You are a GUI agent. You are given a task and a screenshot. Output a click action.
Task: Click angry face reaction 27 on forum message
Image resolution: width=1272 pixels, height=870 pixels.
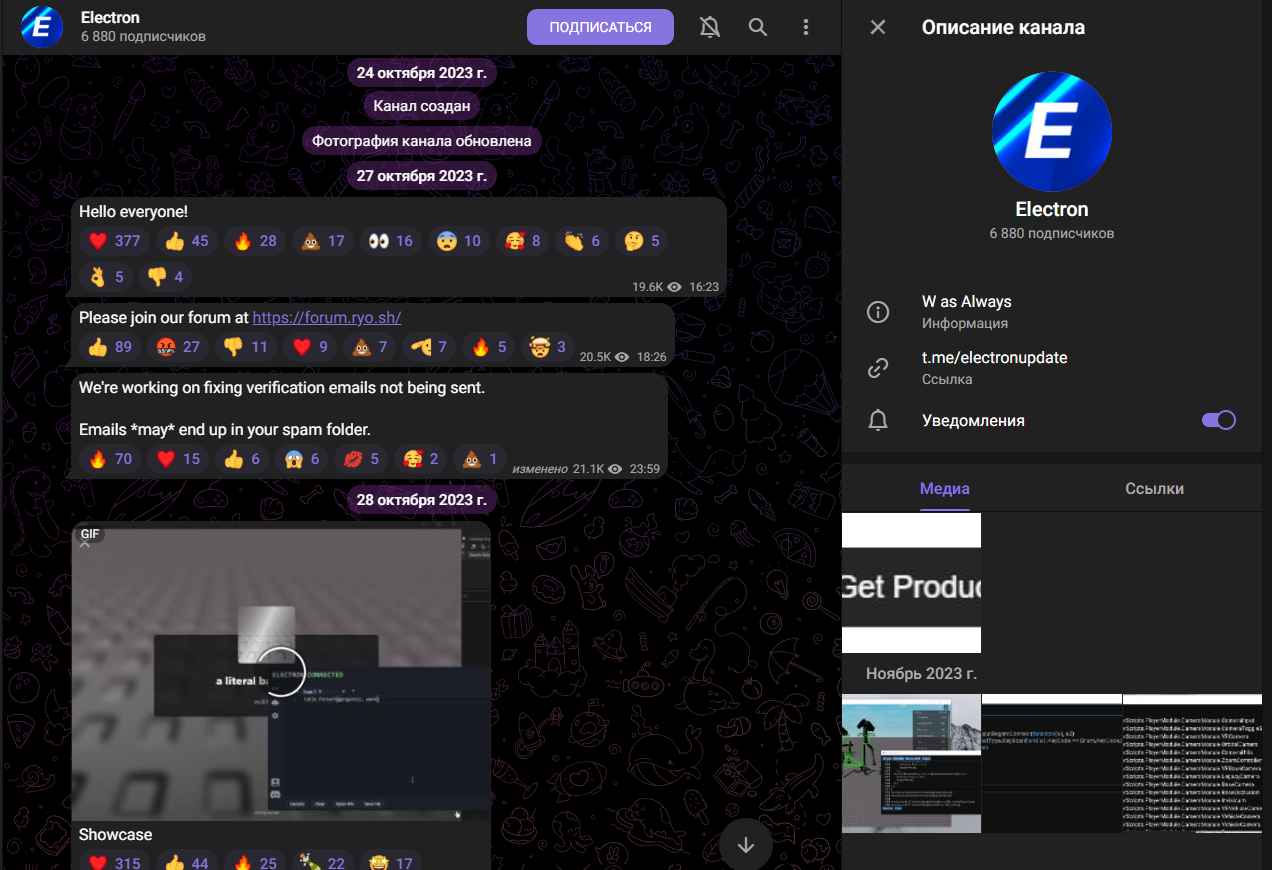178,347
